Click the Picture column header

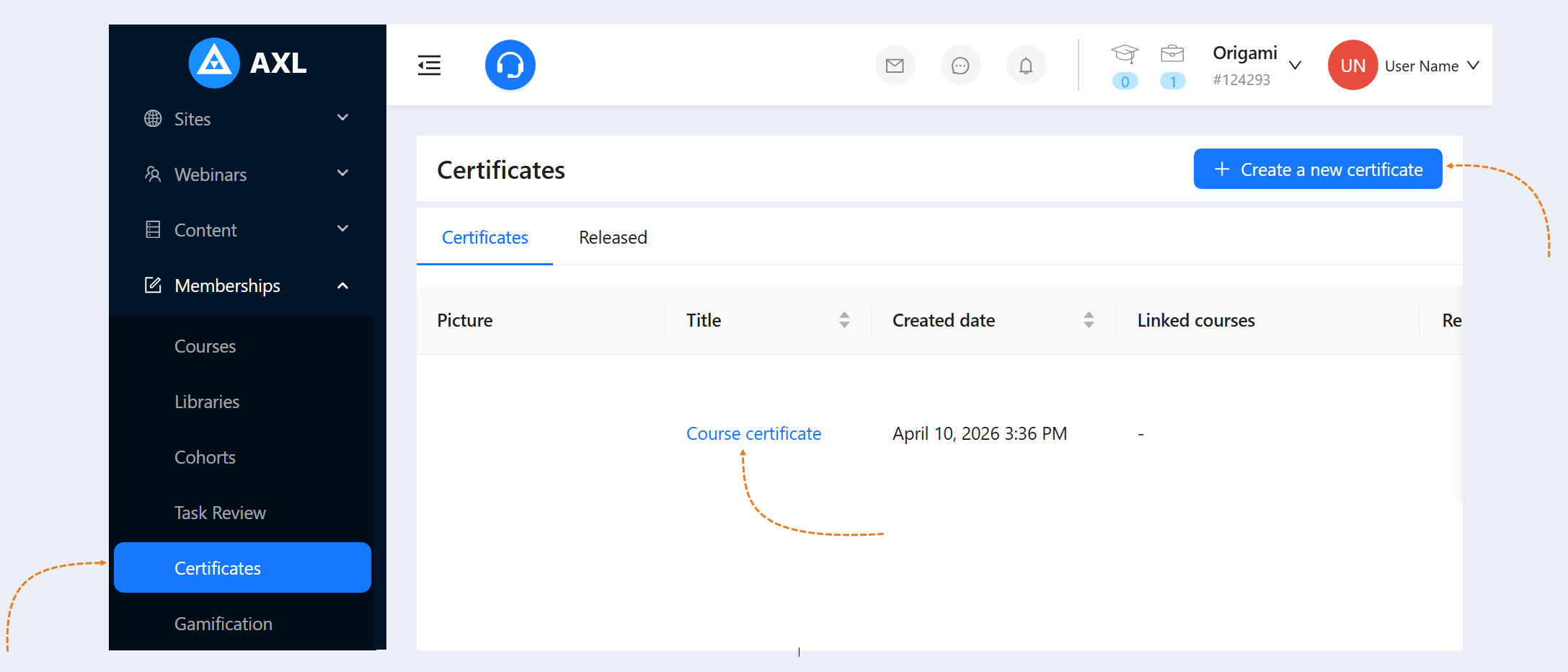(x=465, y=320)
